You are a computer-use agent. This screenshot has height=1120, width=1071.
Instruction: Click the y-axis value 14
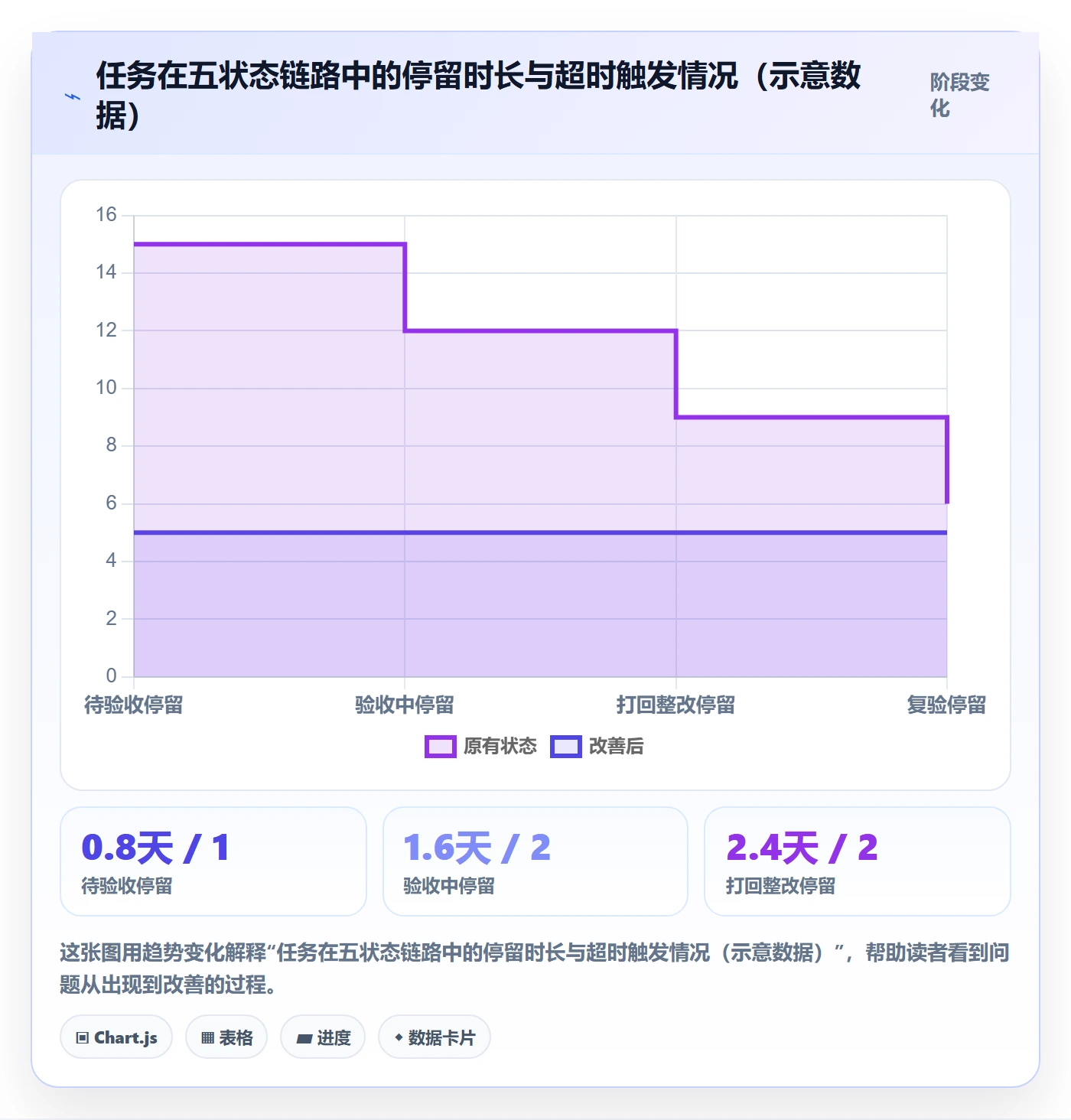point(106,272)
